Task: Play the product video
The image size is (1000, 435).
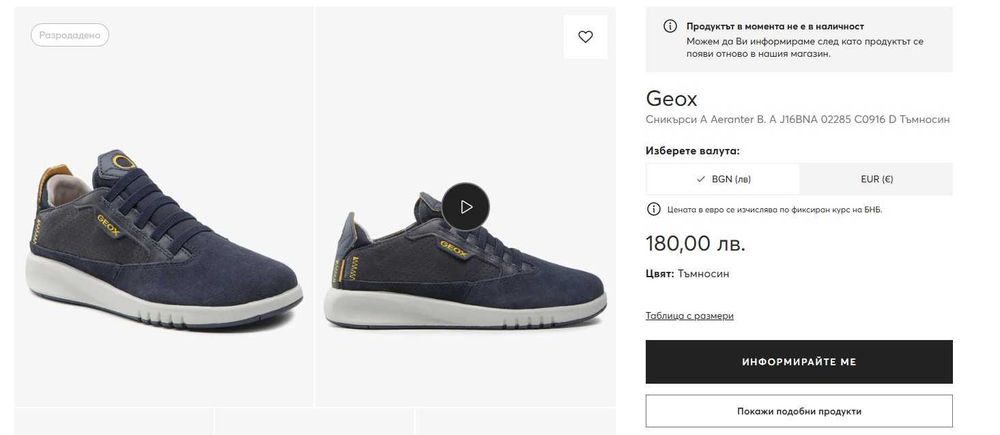Action: tap(465, 206)
